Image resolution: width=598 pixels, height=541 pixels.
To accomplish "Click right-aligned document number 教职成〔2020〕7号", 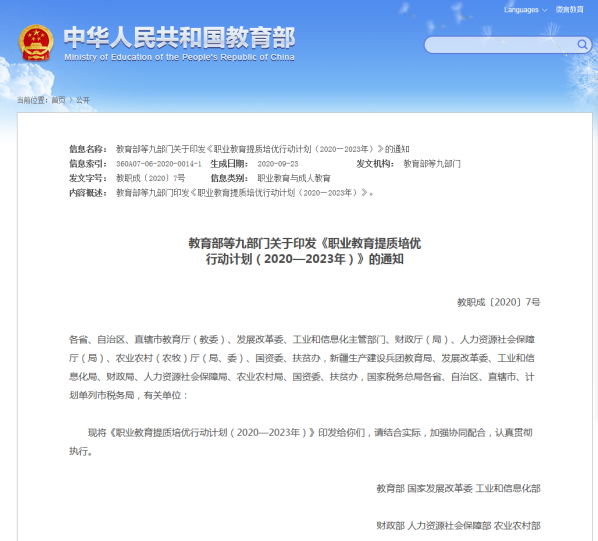I will tap(499, 302).
